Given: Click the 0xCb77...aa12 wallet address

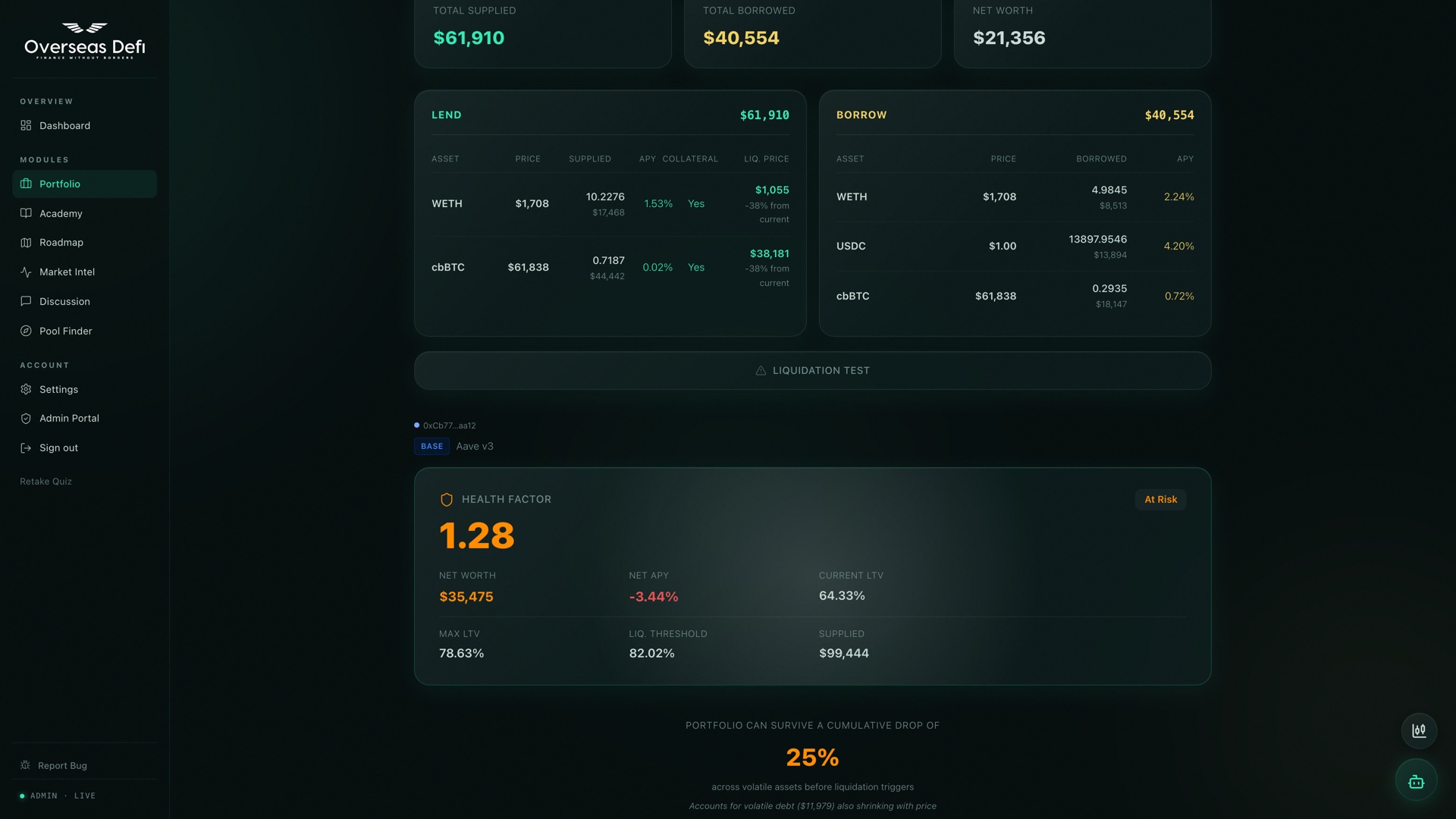Looking at the screenshot, I should pyautogui.click(x=449, y=426).
